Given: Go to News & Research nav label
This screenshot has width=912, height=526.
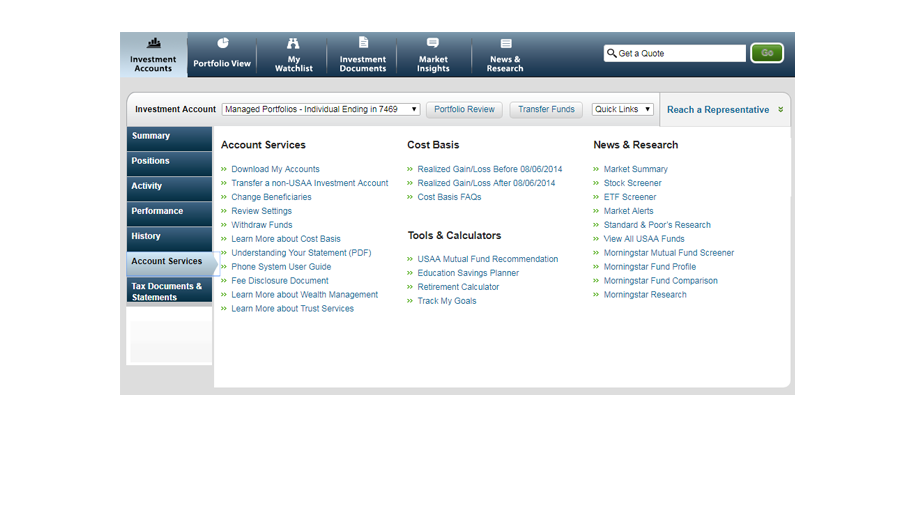Looking at the screenshot, I should point(505,64).
